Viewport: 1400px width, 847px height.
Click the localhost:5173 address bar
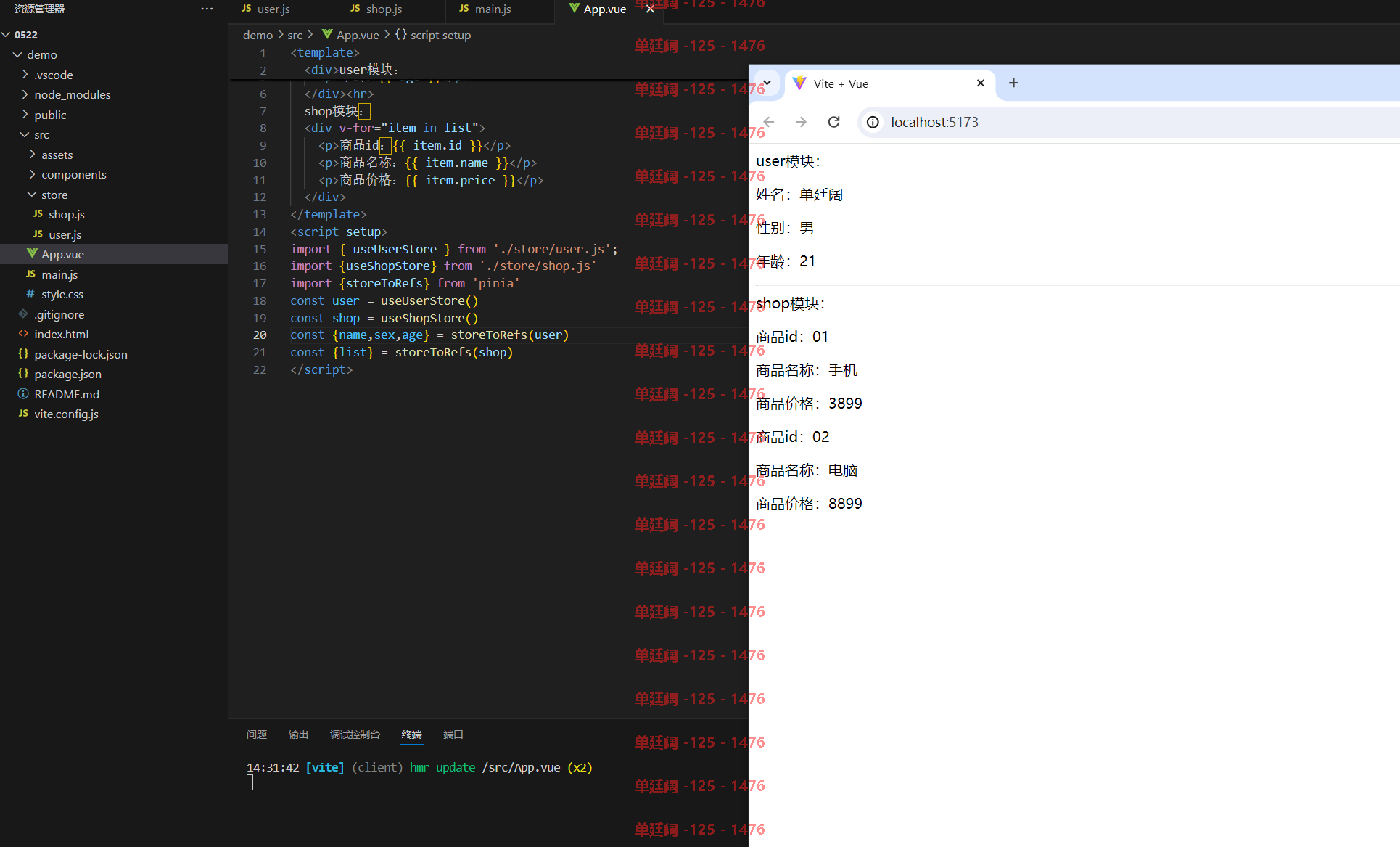(934, 122)
